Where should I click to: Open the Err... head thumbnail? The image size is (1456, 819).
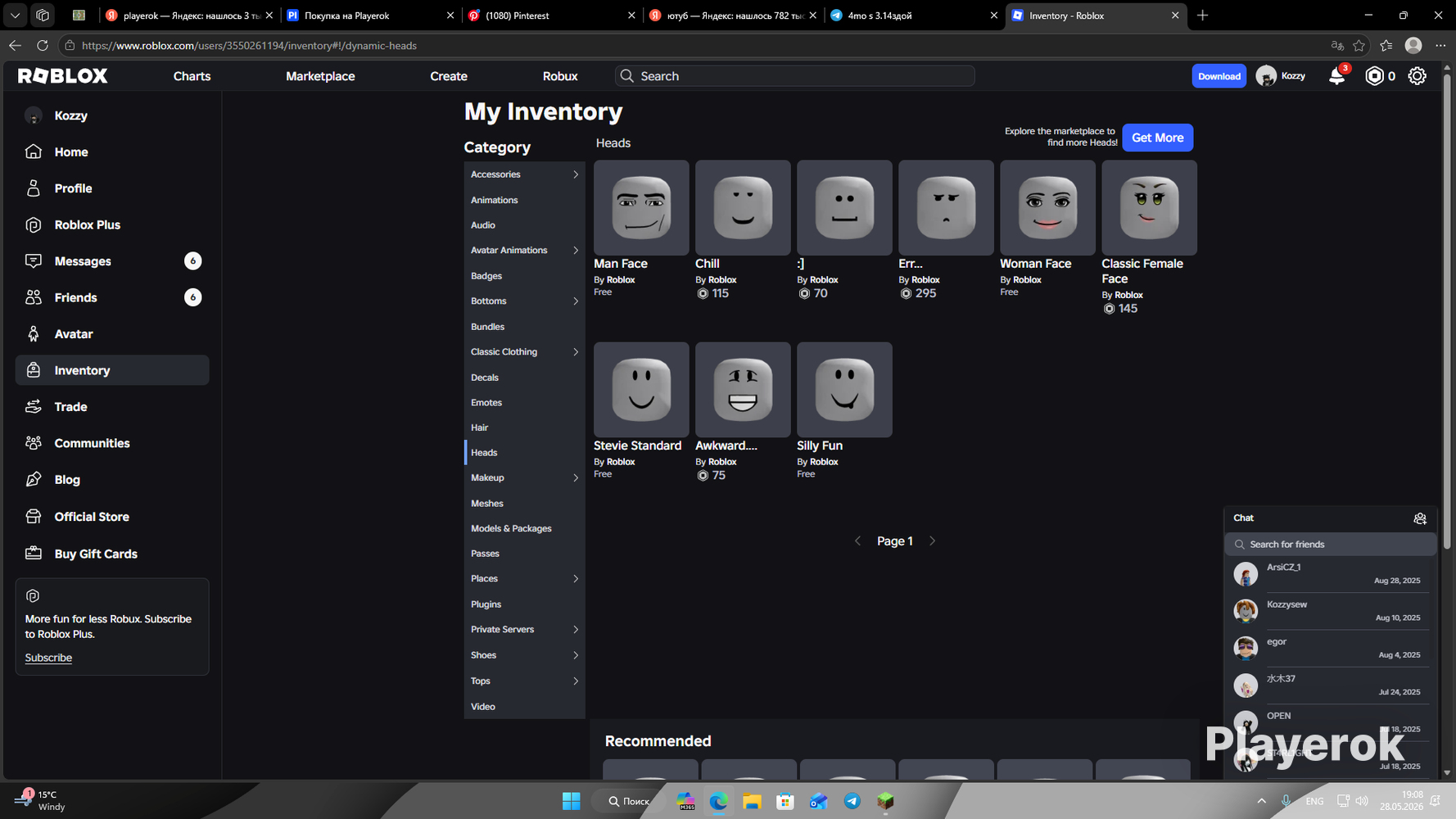946,208
